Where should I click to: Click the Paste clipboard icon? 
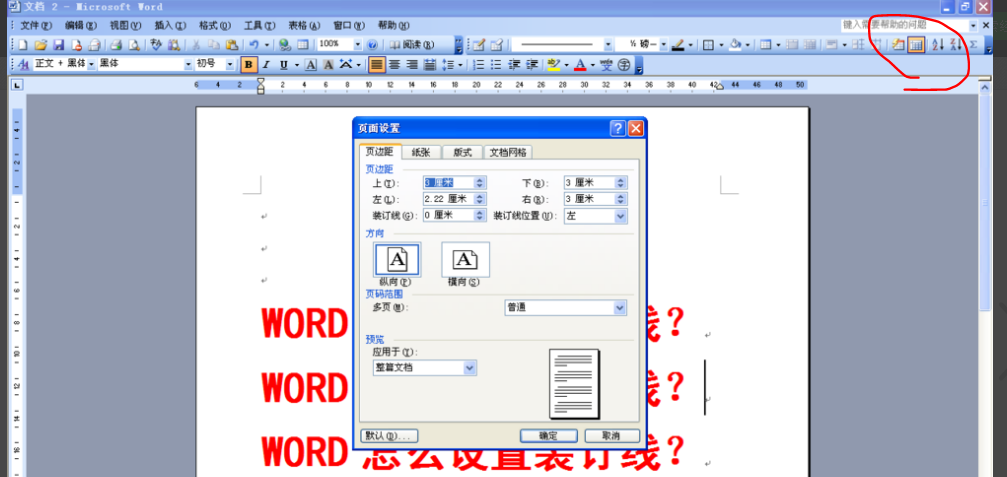coord(232,45)
